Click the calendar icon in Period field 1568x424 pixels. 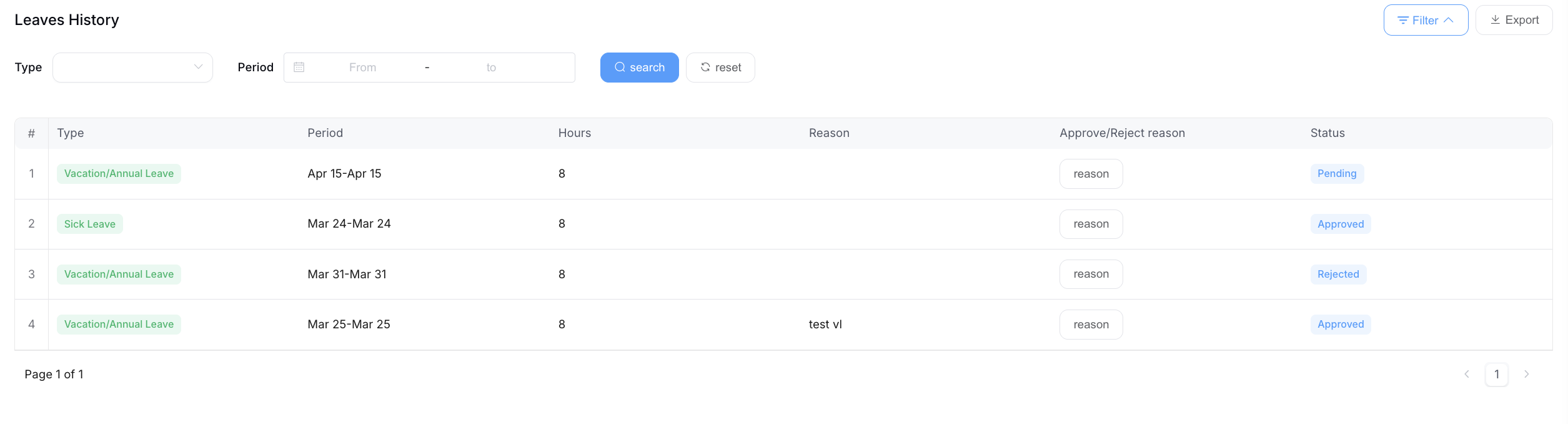pos(299,68)
